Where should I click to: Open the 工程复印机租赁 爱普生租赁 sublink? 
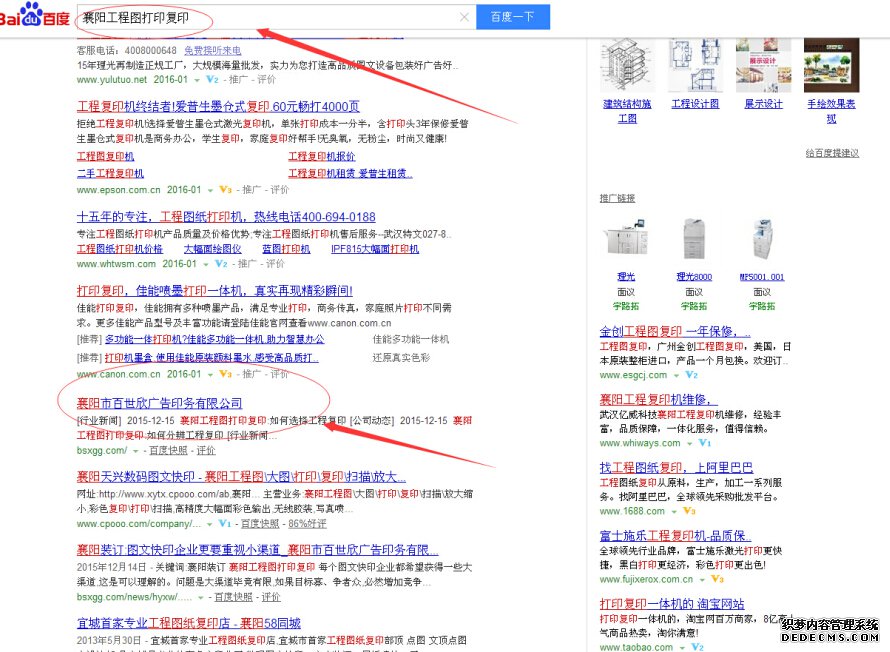tap(350, 173)
